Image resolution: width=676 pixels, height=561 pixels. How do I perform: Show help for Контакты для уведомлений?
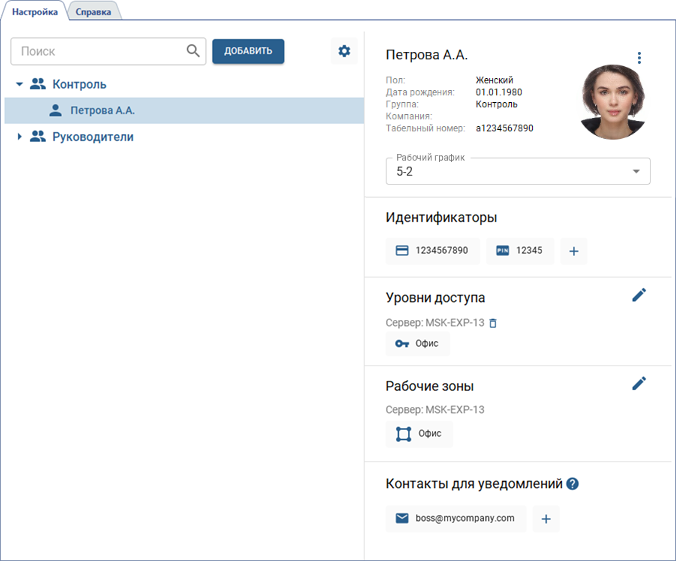coord(573,484)
